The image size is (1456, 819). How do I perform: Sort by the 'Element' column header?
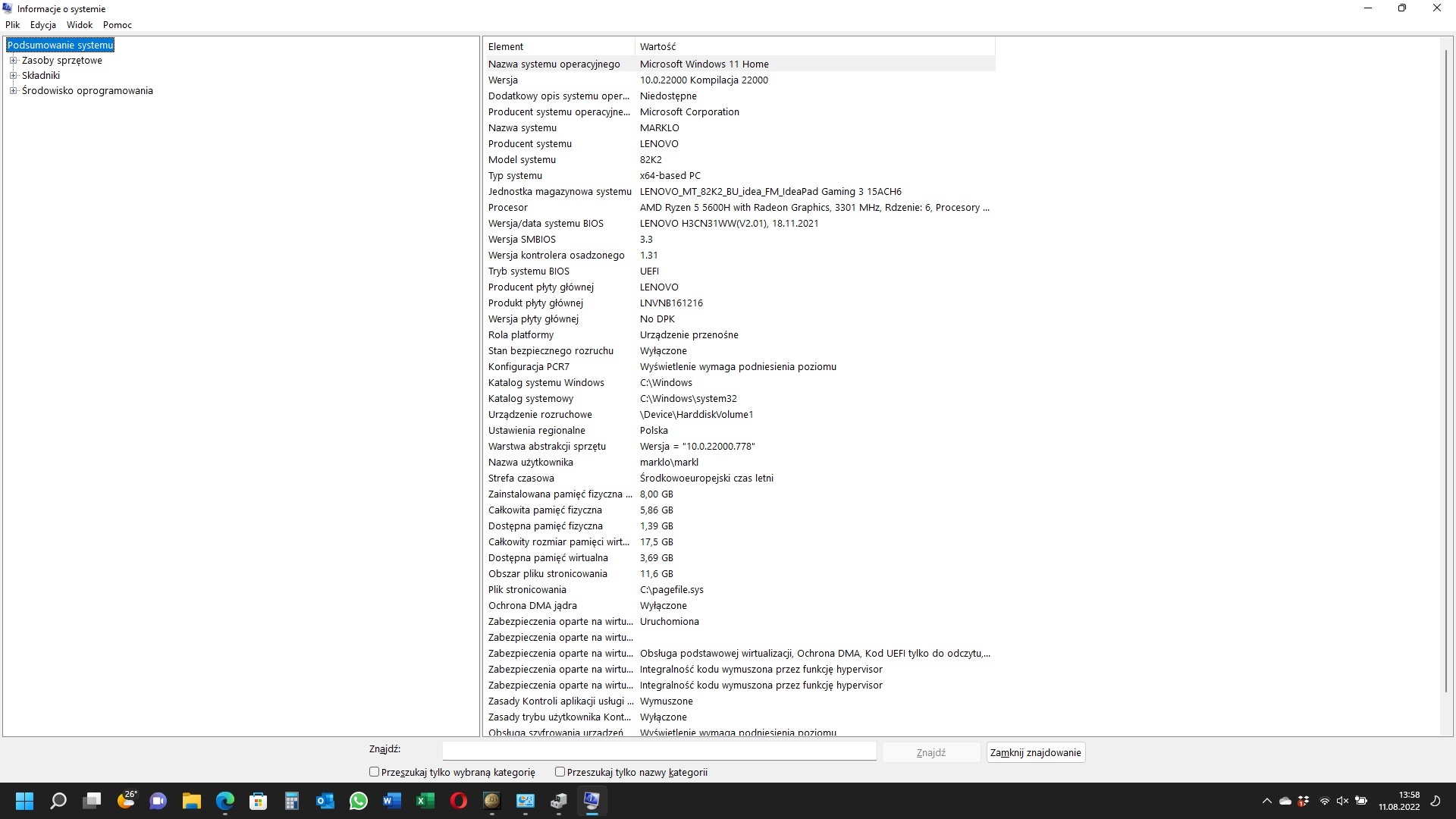pos(559,46)
